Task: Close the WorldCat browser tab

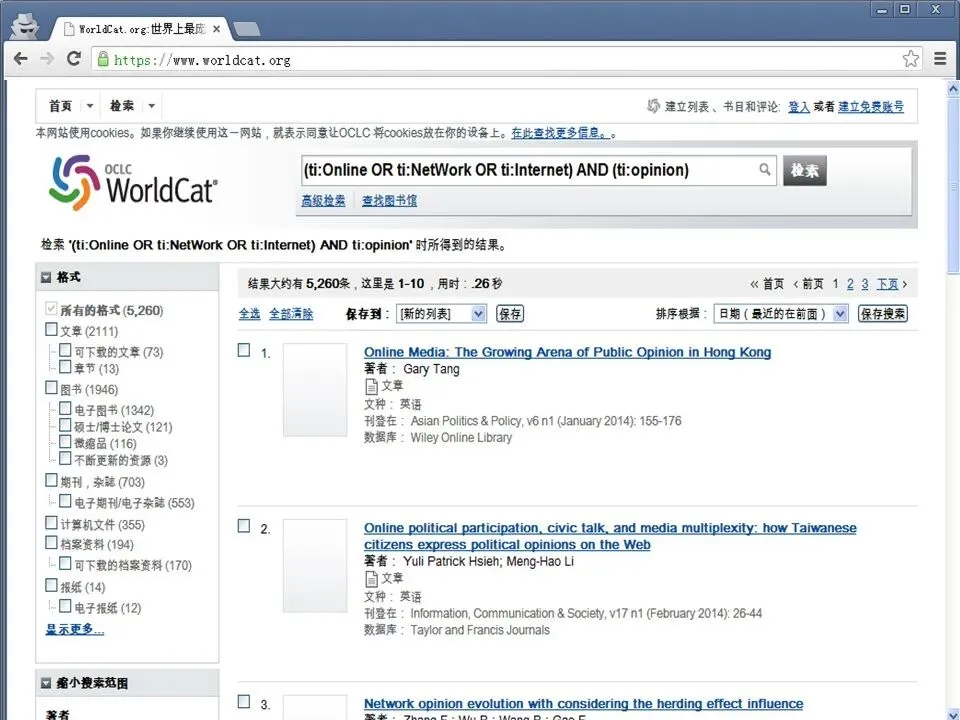Action: click(x=216, y=29)
